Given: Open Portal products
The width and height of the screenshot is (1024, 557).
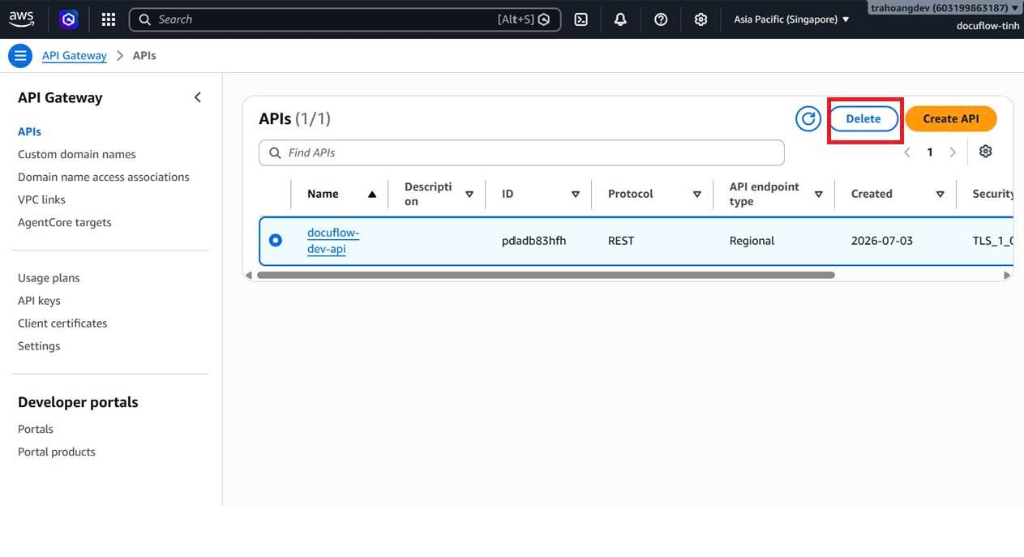Looking at the screenshot, I should 57,452.
